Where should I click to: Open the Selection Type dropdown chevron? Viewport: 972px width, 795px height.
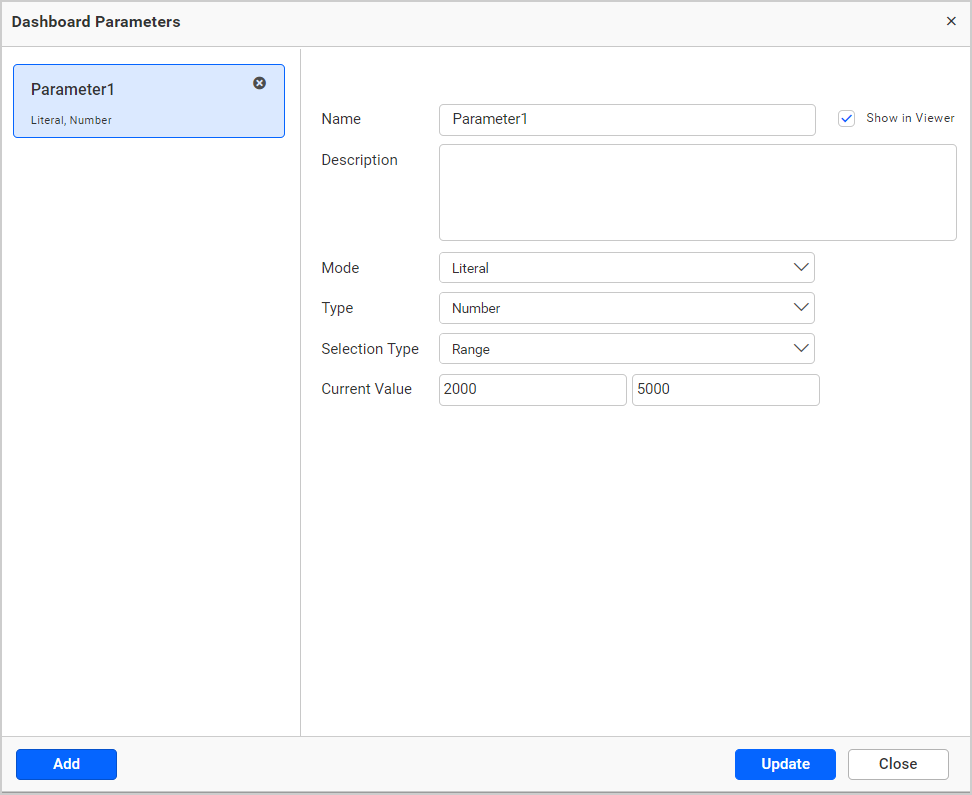click(801, 348)
